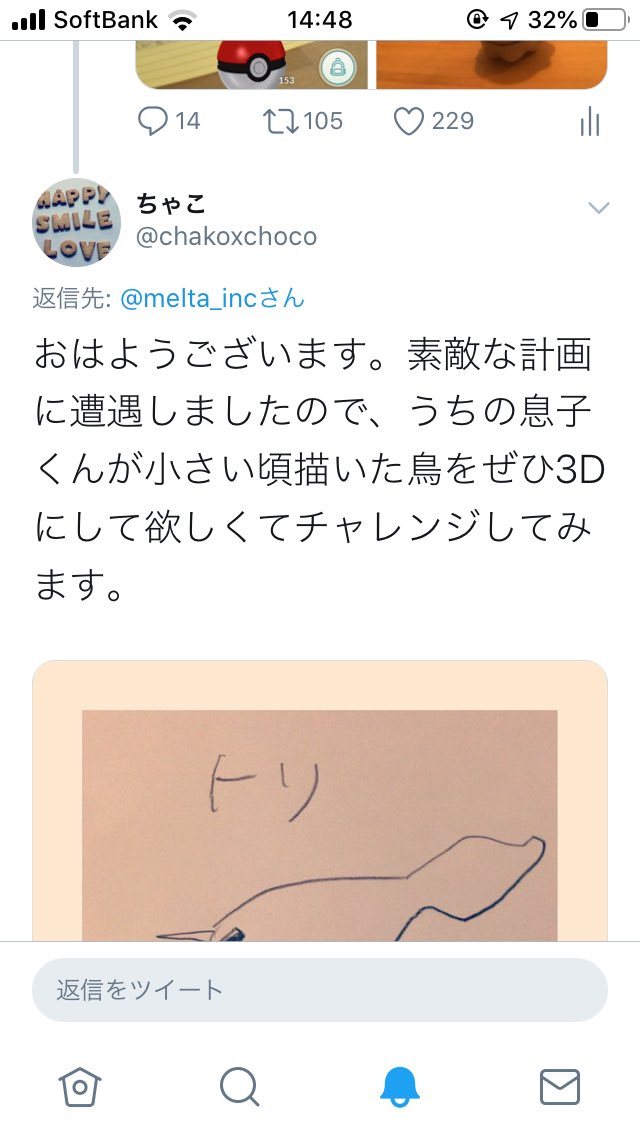Open ちゃこ's profile avatar

pos(76,222)
